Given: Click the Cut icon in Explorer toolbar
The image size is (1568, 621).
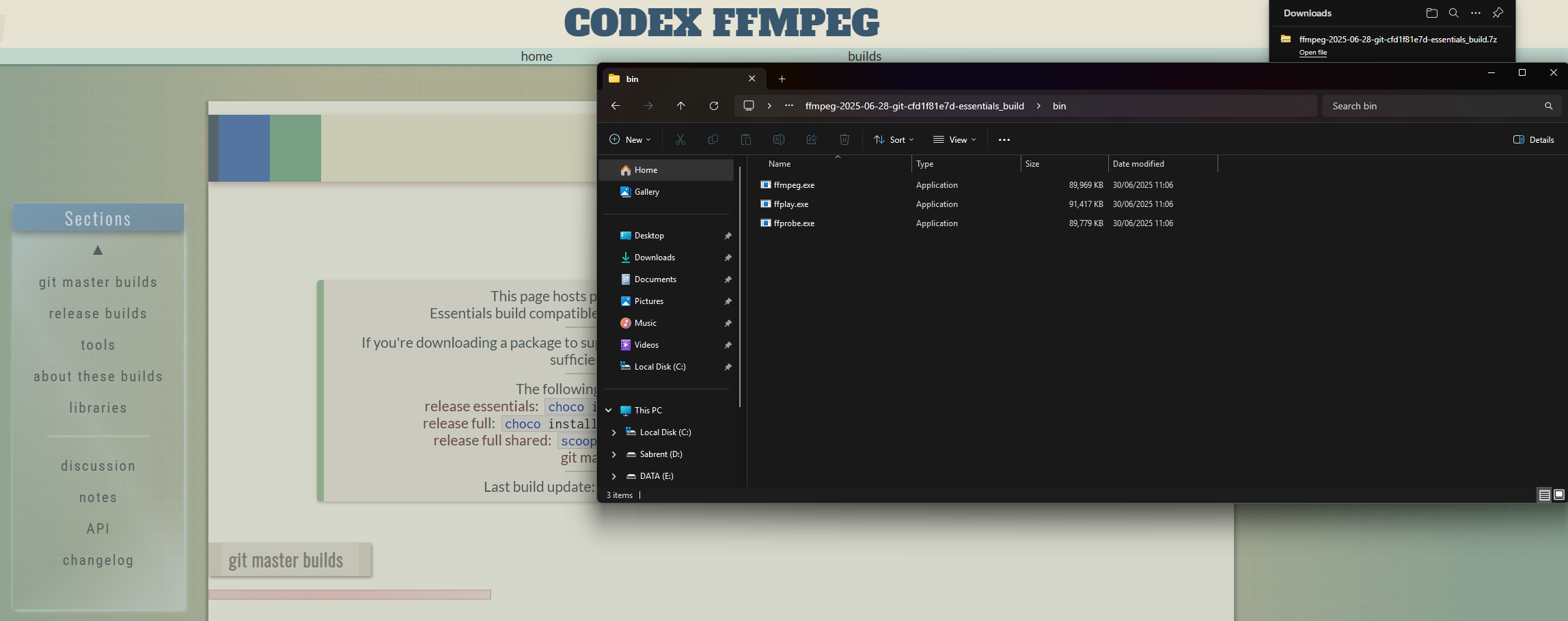Looking at the screenshot, I should point(680,139).
